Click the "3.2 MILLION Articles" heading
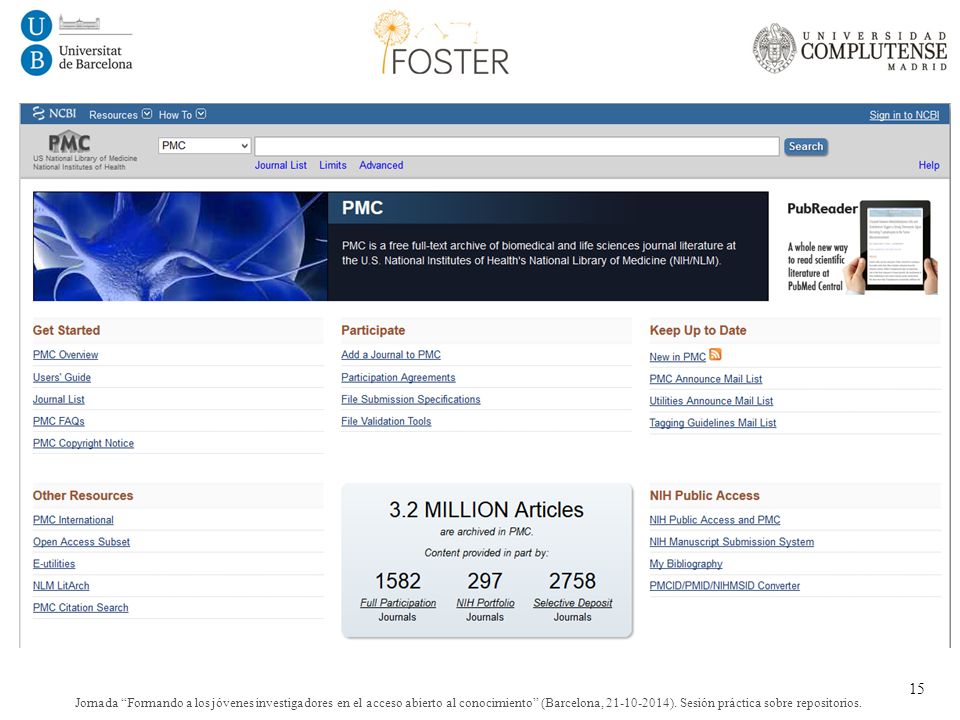This screenshot has width=960, height=720. (487, 509)
